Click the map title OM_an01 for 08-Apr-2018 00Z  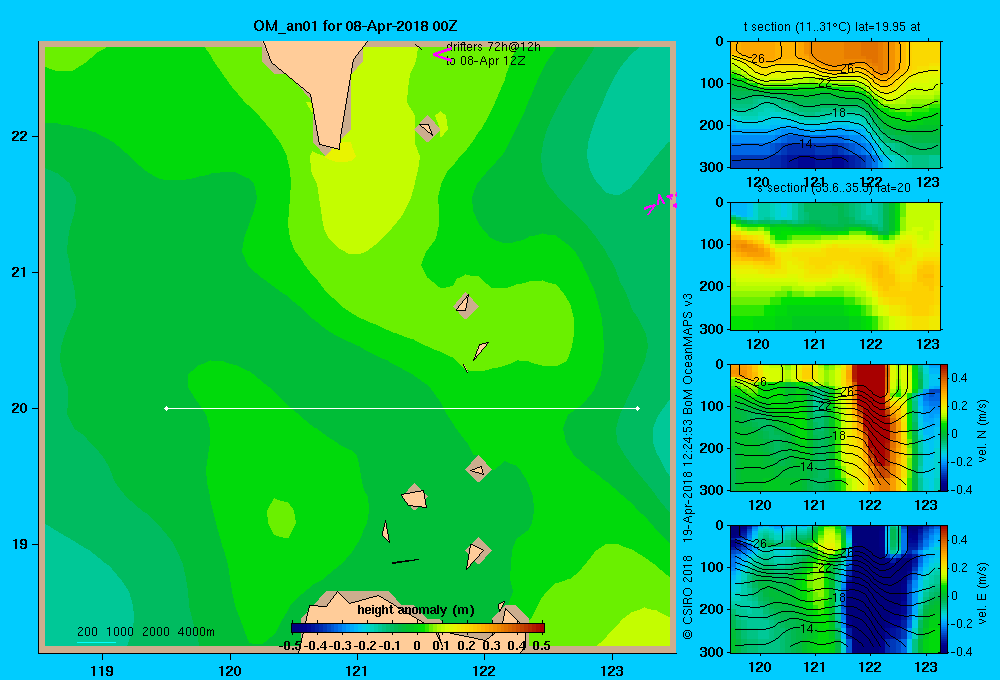click(355, 26)
